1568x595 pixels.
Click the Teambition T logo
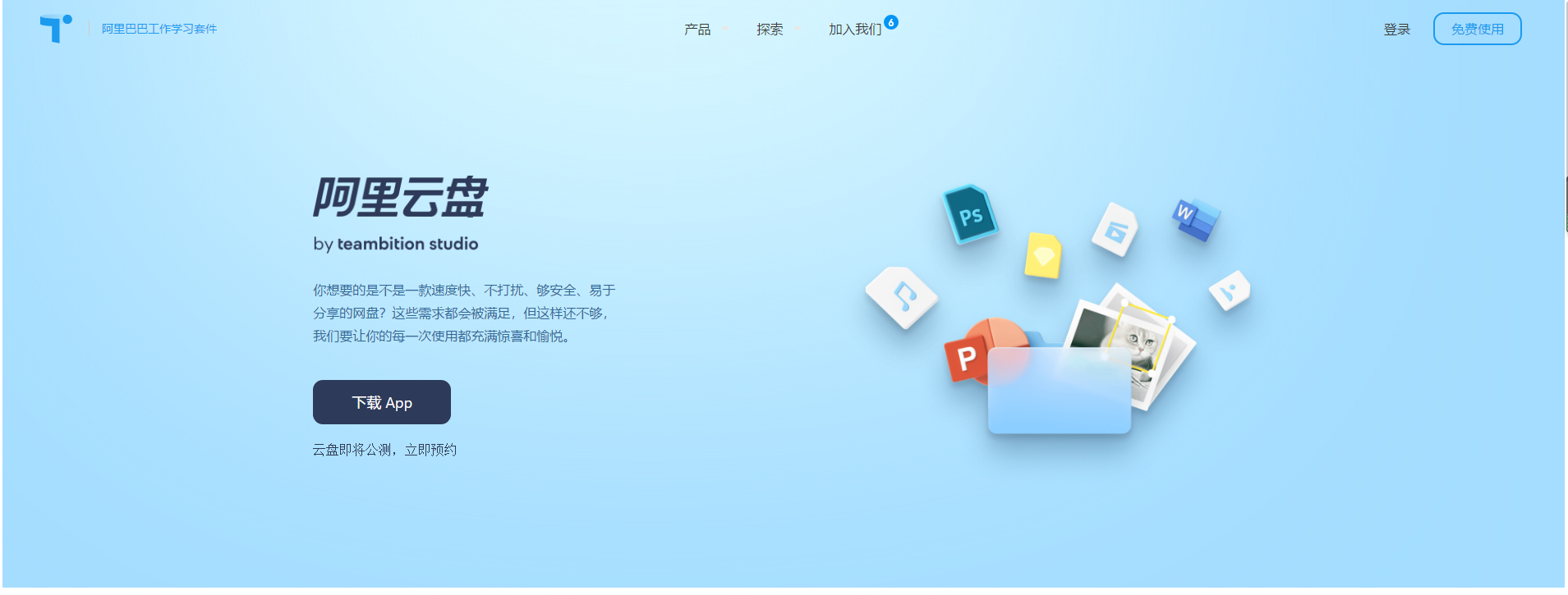pyautogui.click(x=56, y=29)
